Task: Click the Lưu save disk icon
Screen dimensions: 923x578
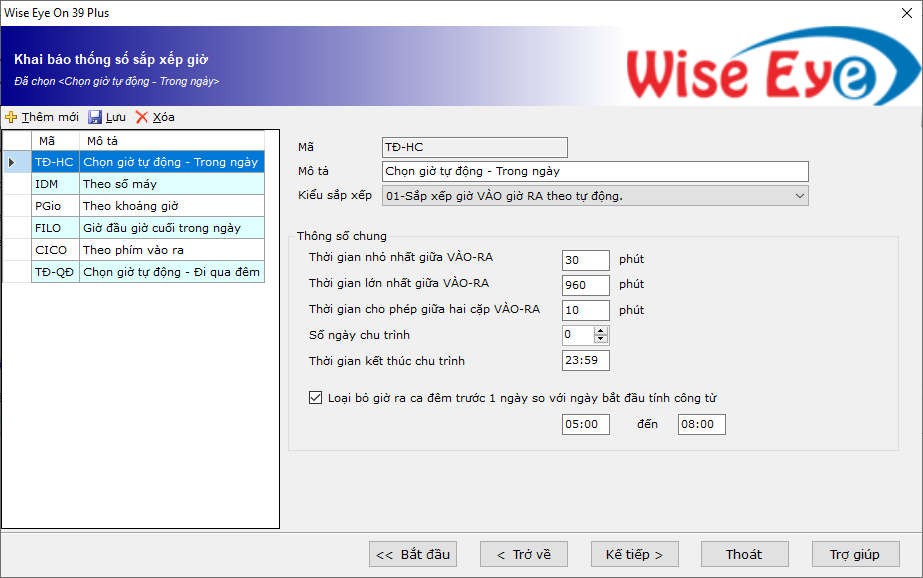Action: pyautogui.click(x=95, y=117)
